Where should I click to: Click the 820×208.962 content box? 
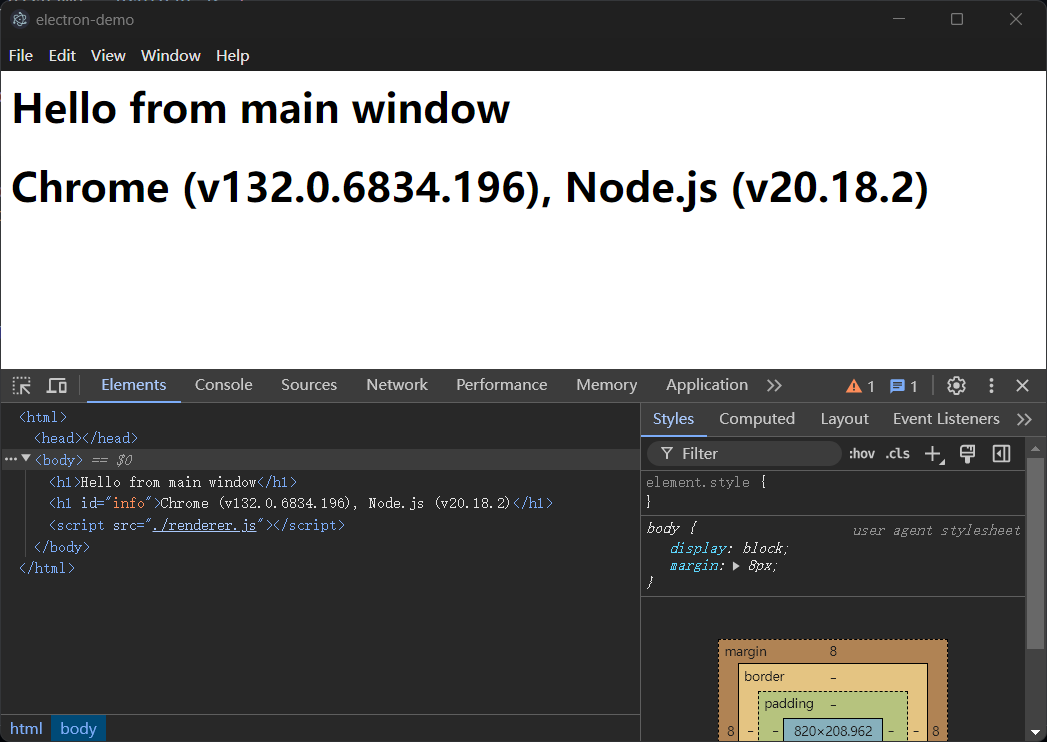tap(833, 731)
